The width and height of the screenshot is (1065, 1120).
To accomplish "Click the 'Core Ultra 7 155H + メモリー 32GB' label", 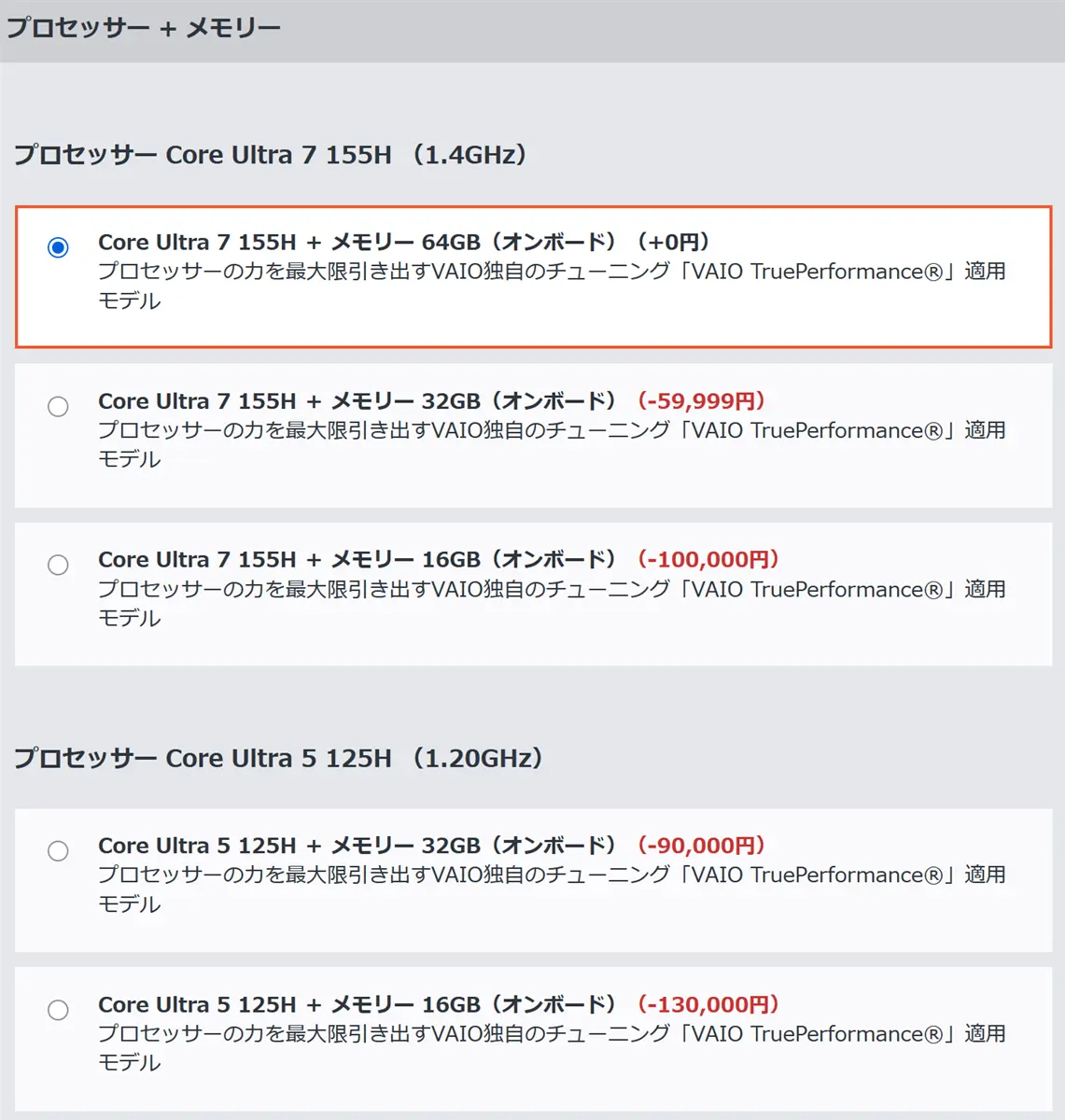I will click(x=357, y=401).
